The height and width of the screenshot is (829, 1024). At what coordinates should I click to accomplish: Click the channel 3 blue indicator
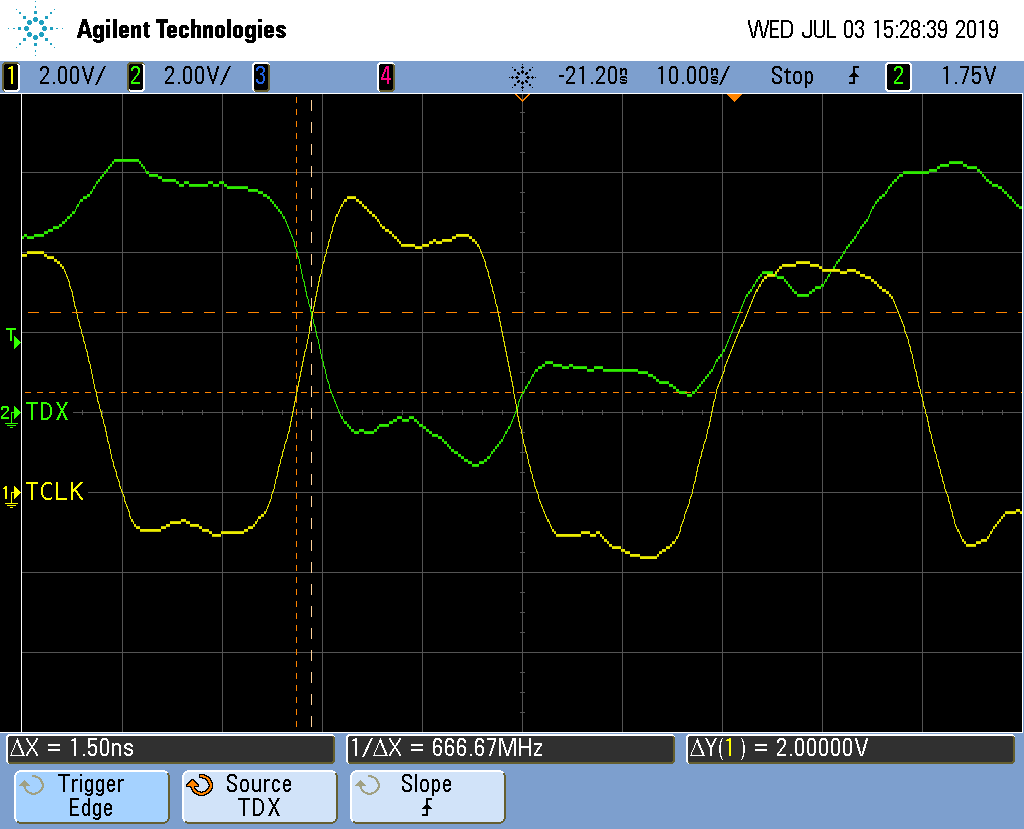[x=260, y=76]
